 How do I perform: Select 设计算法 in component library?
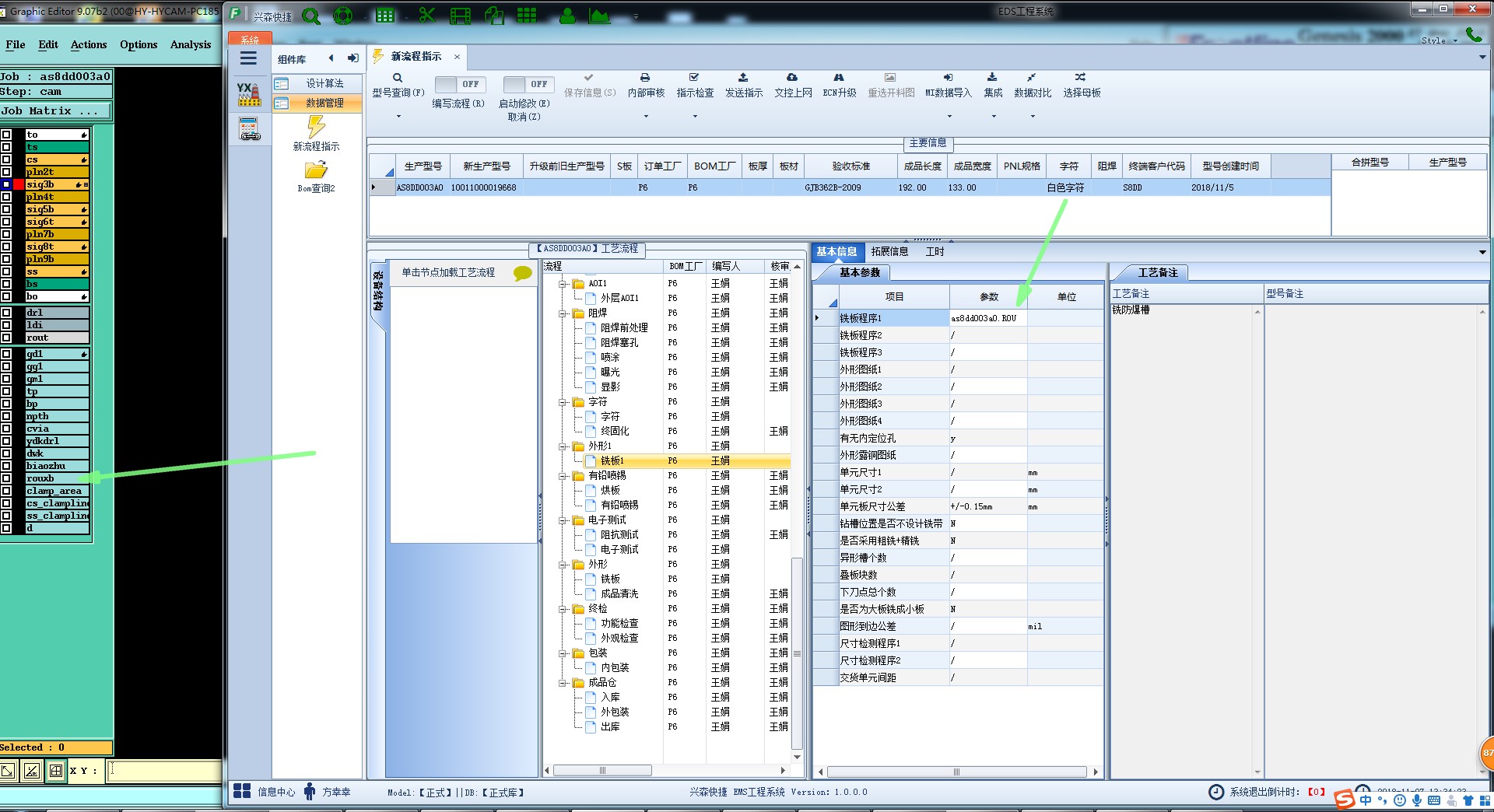(316, 83)
